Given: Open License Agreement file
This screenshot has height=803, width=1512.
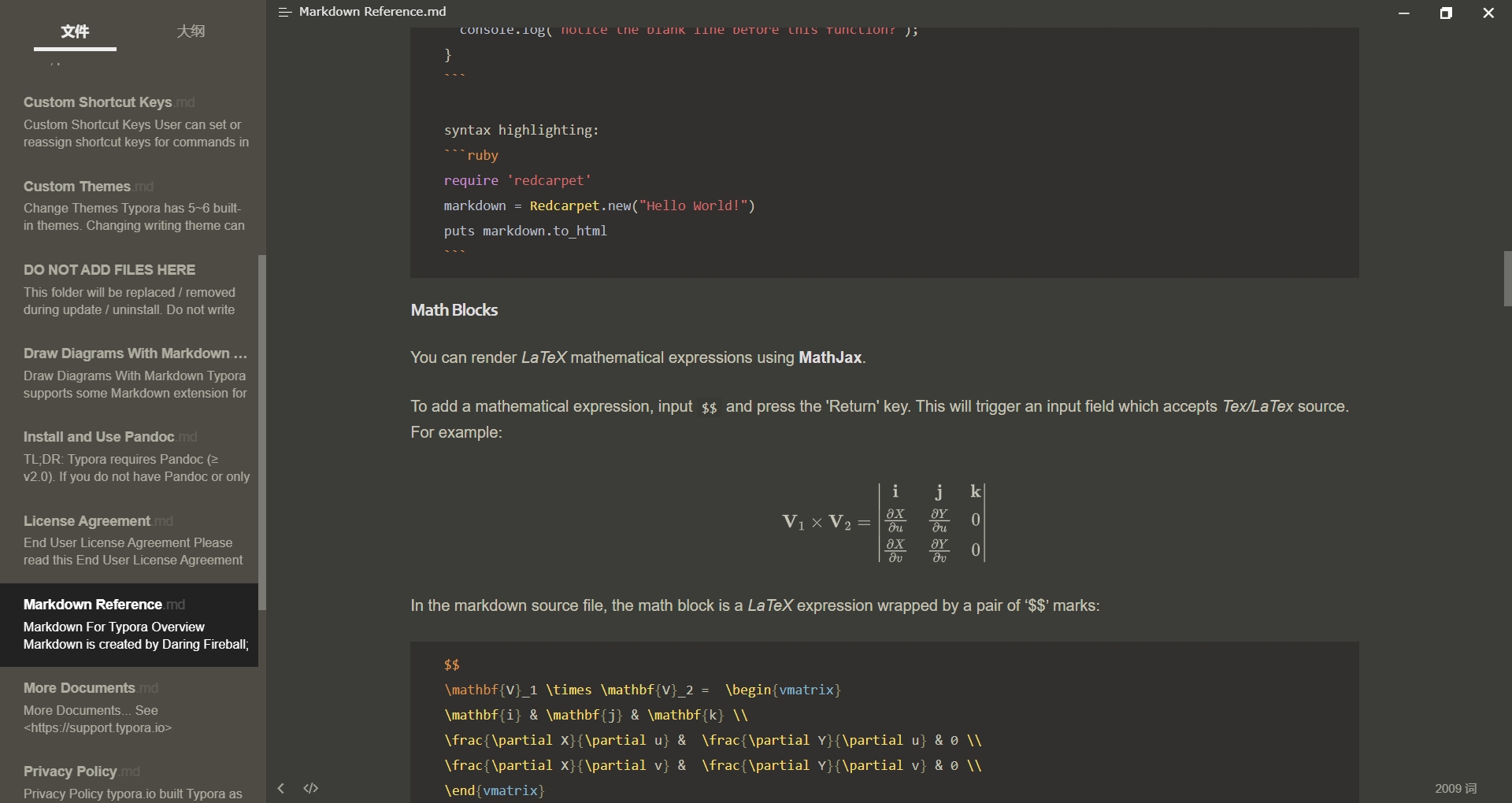Looking at the screenshot, I should (x=129, y=540).
